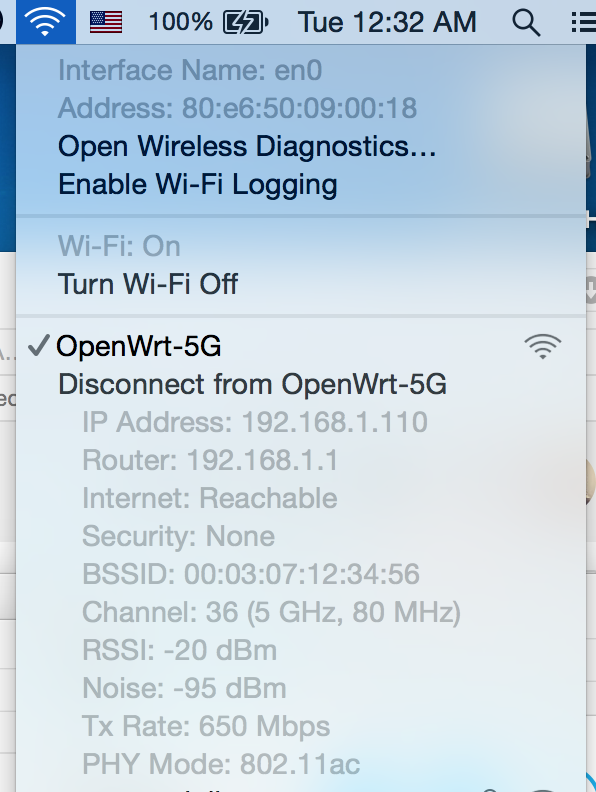Turn Wi-Fi Off

(148, 284)
